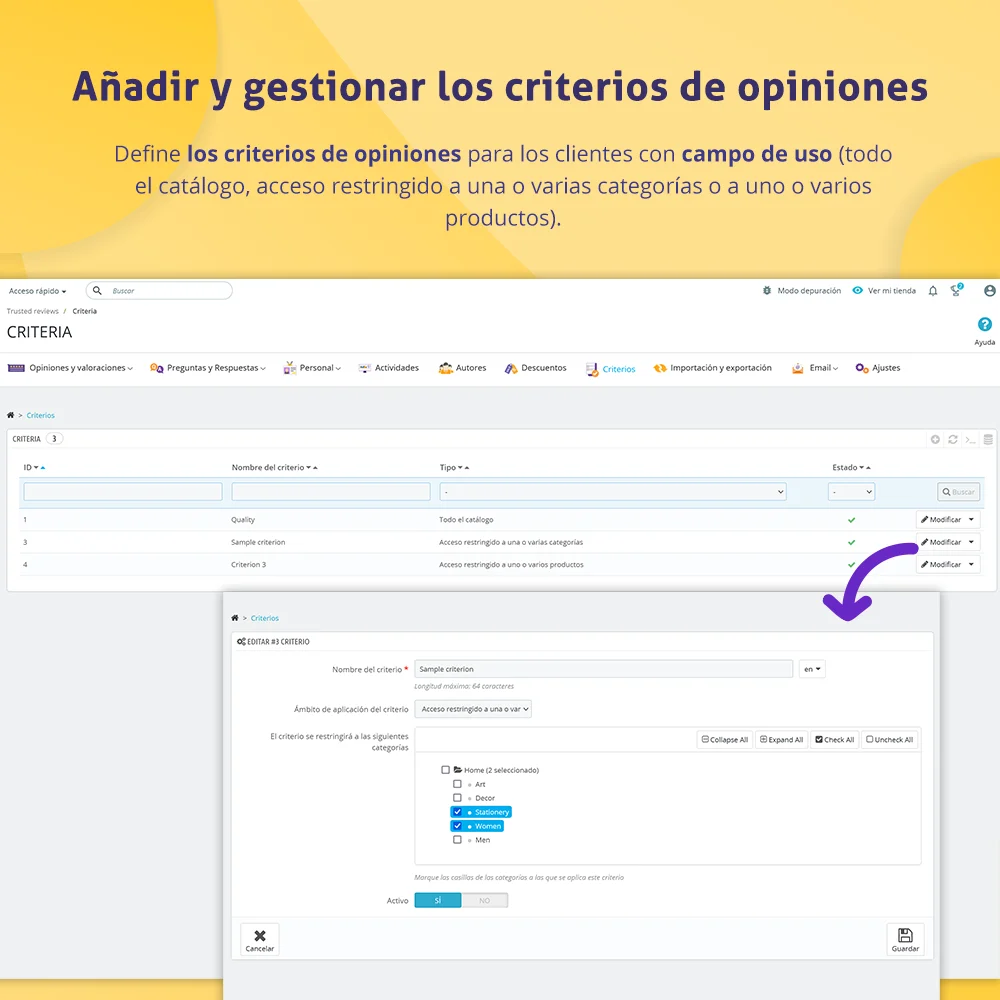Sort ID column ascending arrow
This screenshot has width=1000, height=1000.
[x=43, y=468]
